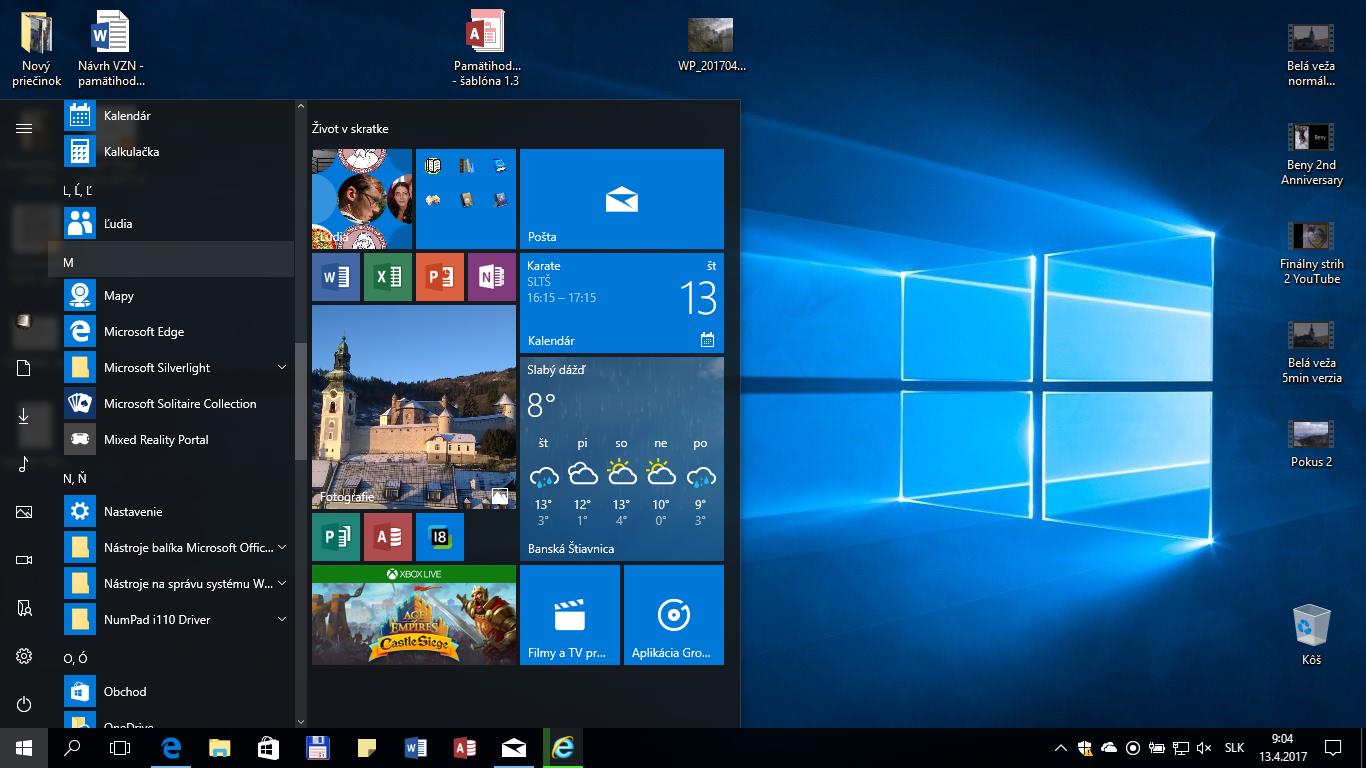
Task: Expand Start menu hamburger navigation
Action: point(24,128)
